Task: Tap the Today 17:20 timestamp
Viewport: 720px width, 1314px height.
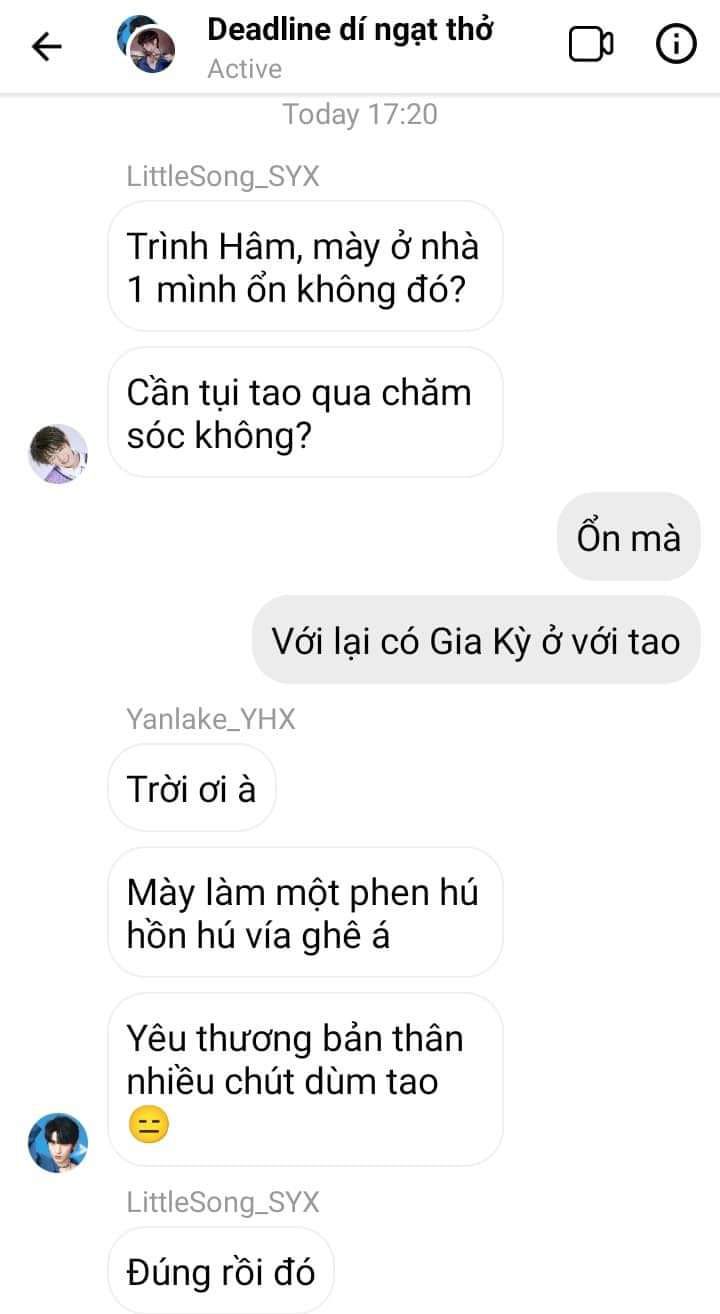Action: point(360,114)
